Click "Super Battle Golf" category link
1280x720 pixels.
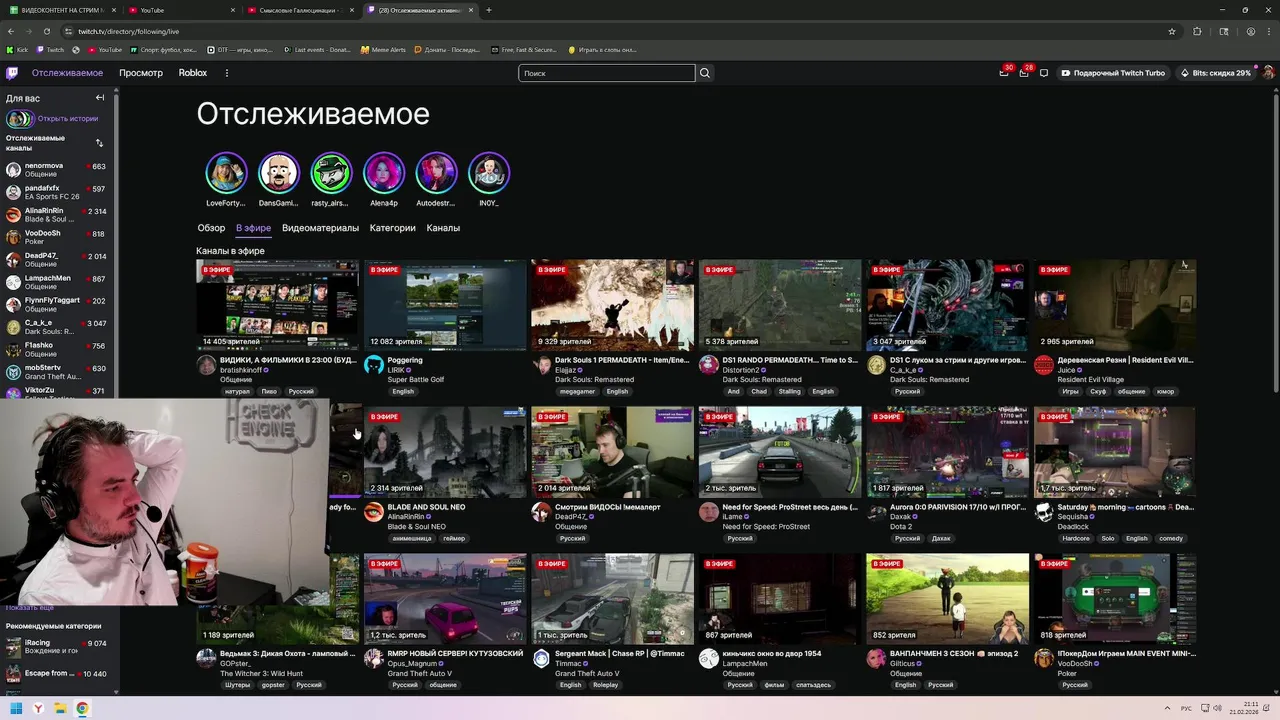point(416,380)
